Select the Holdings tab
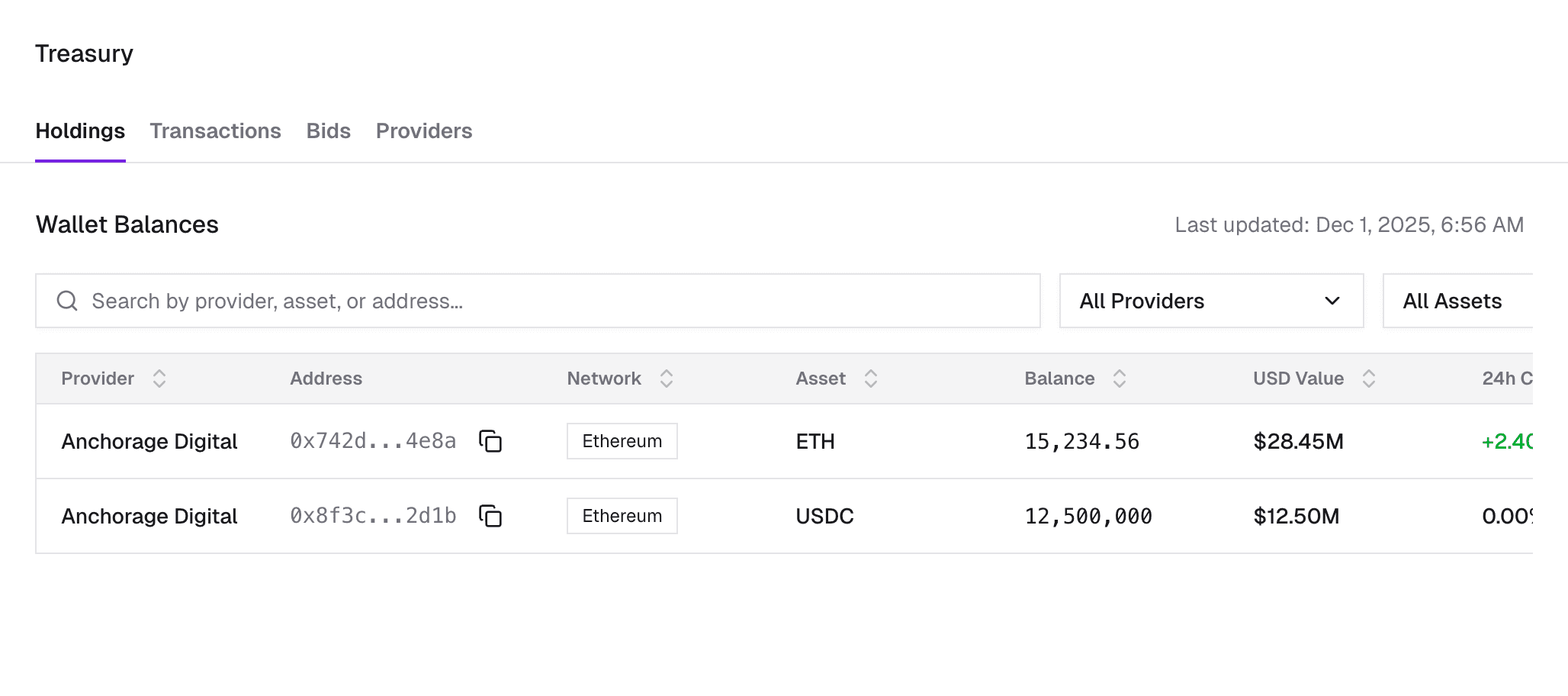1568x696 pixels. pos(80,130)
